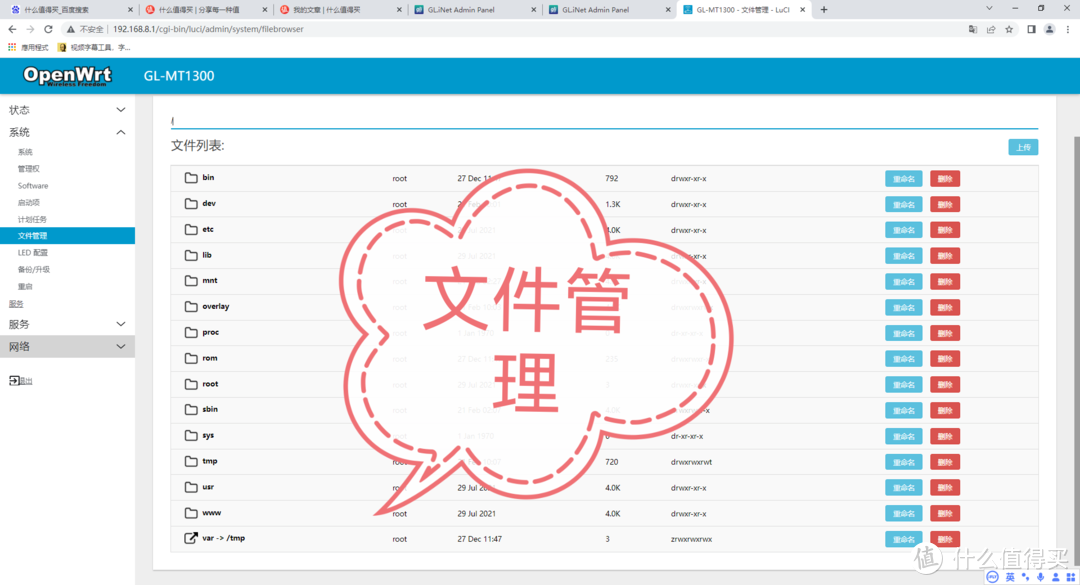Click the bin folder icon in file list

pos(191,177)
